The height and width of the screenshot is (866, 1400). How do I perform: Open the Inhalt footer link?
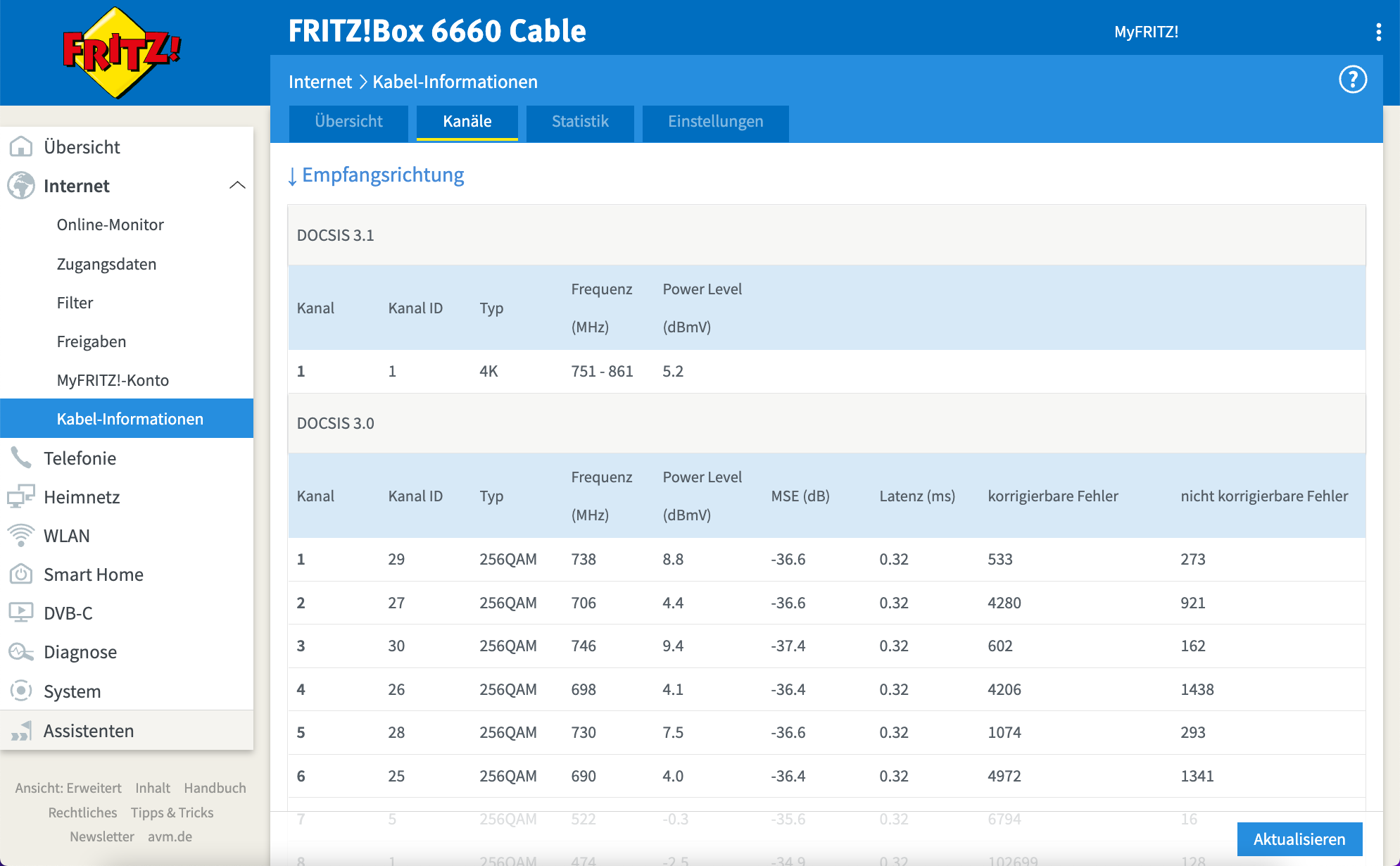coord(153,788)
